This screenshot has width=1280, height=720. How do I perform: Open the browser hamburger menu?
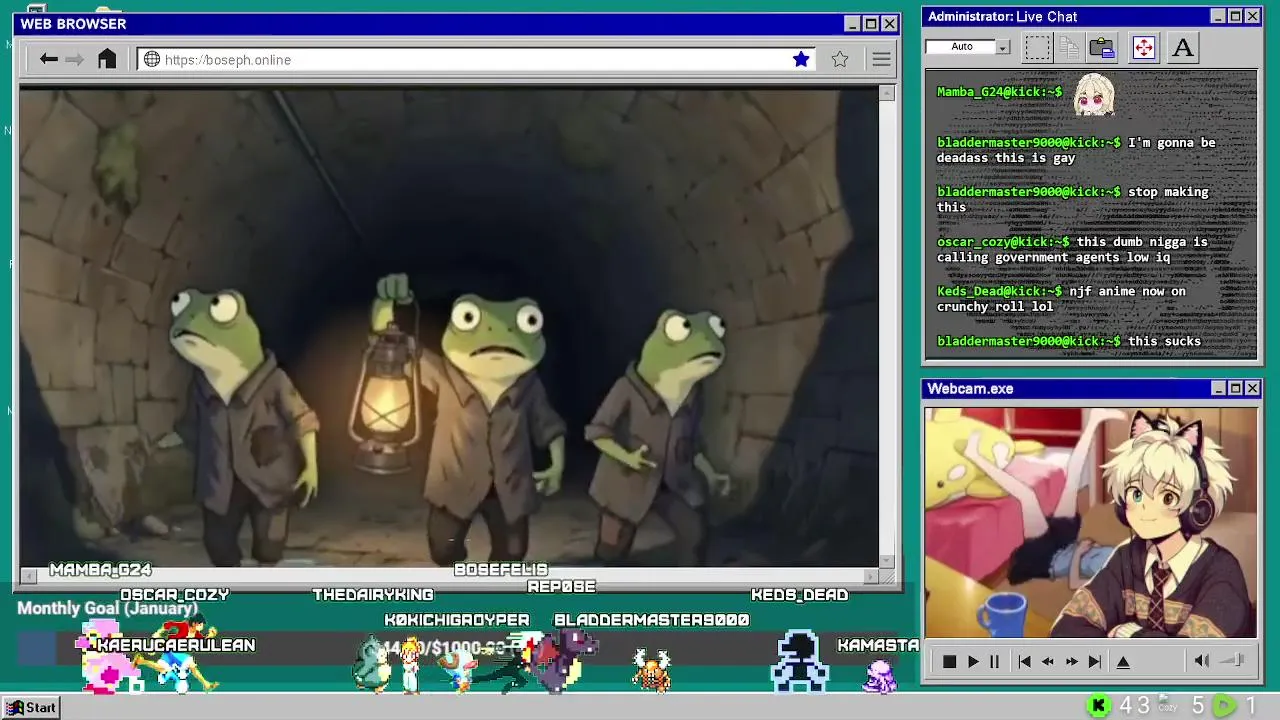point(881,60)
